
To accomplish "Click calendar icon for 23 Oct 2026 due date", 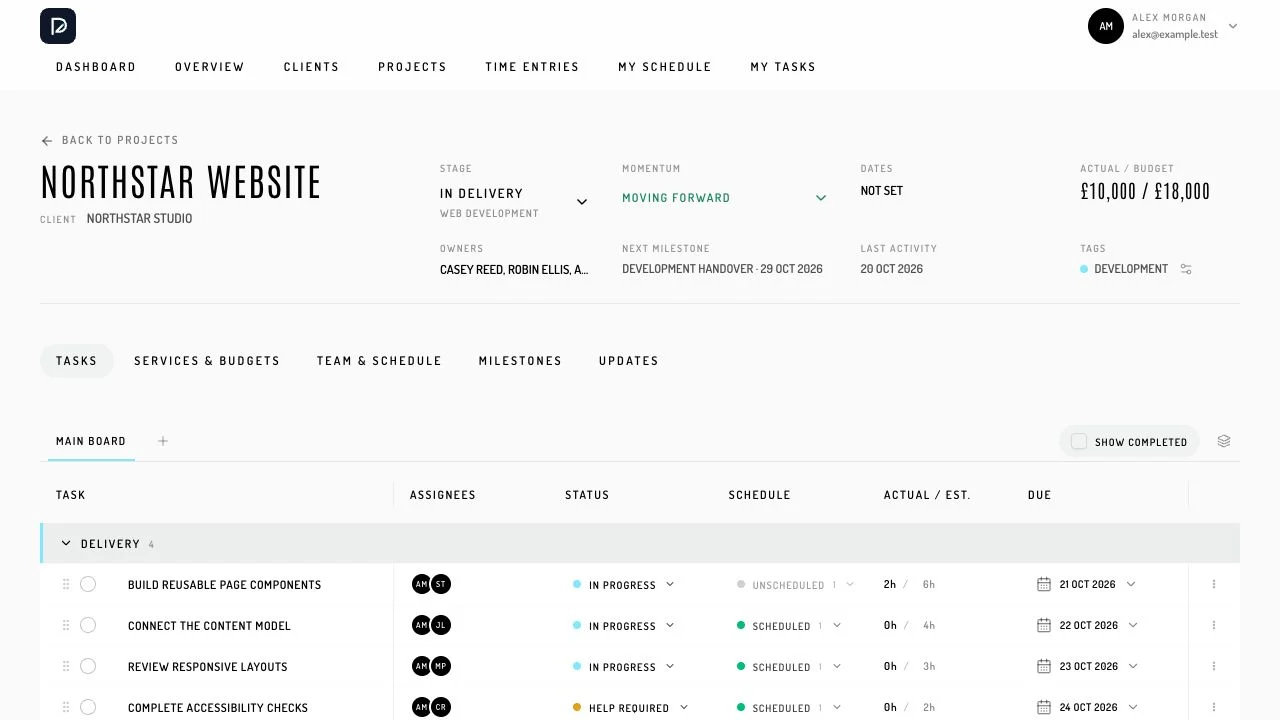I will [x=1044, y=666].
